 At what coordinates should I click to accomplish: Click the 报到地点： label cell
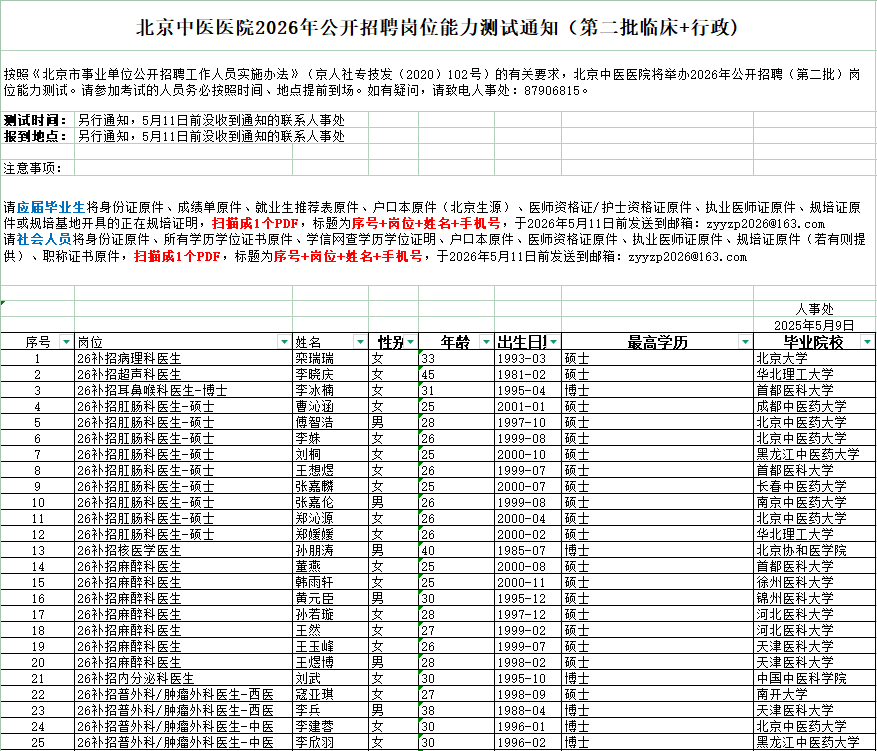[x=37, y=136]
